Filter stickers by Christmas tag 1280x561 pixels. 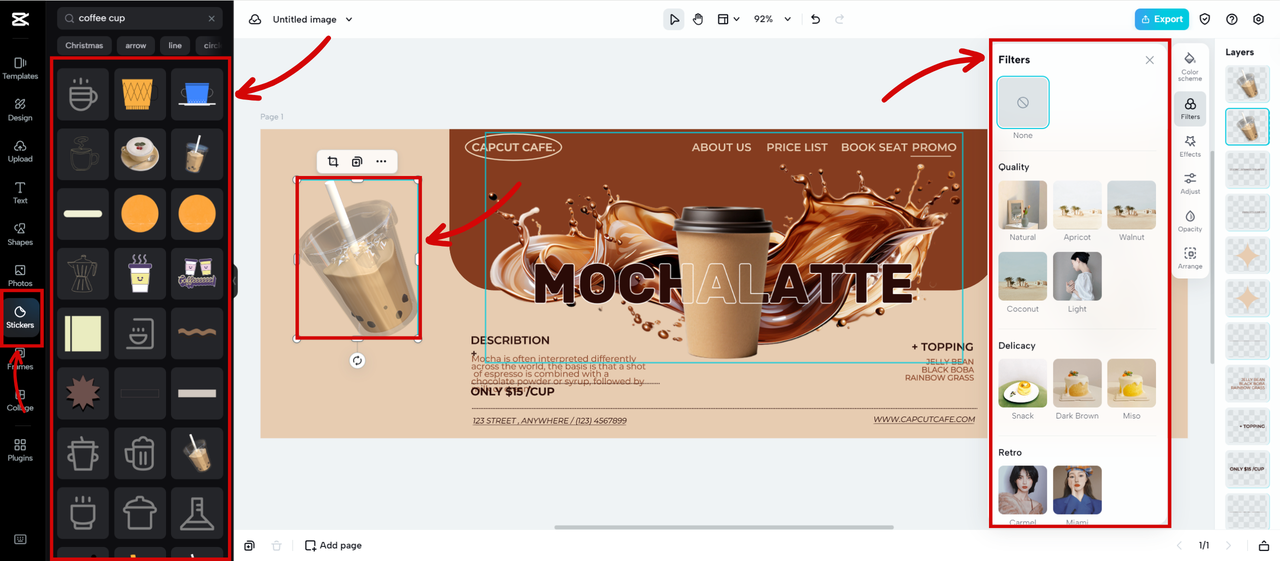tap(84, 45)
